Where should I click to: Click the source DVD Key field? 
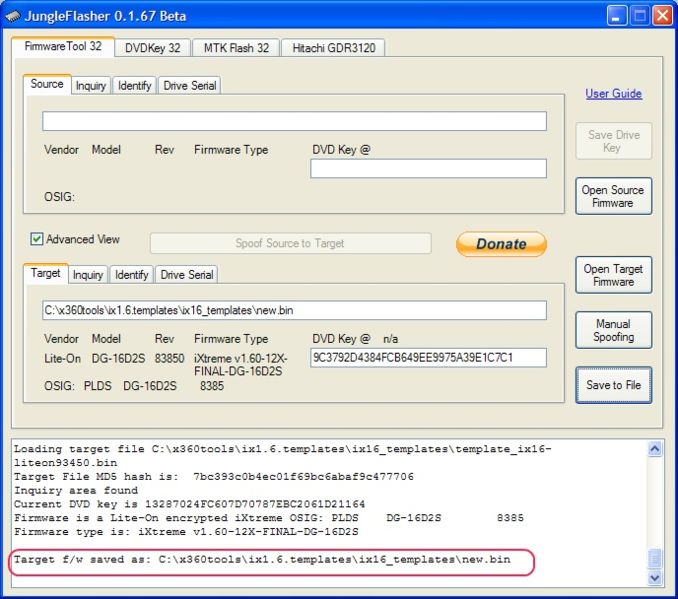coord(429,168)
